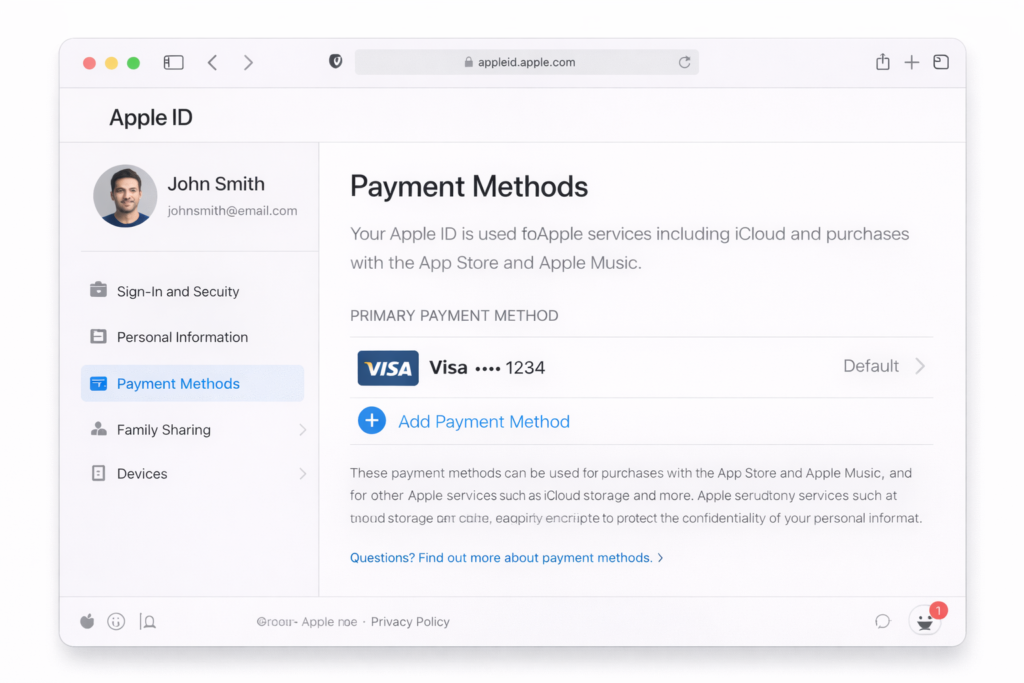Click the Apple logo in the footer
Screen dimensions: 1024x683
[x=87, y=621]
